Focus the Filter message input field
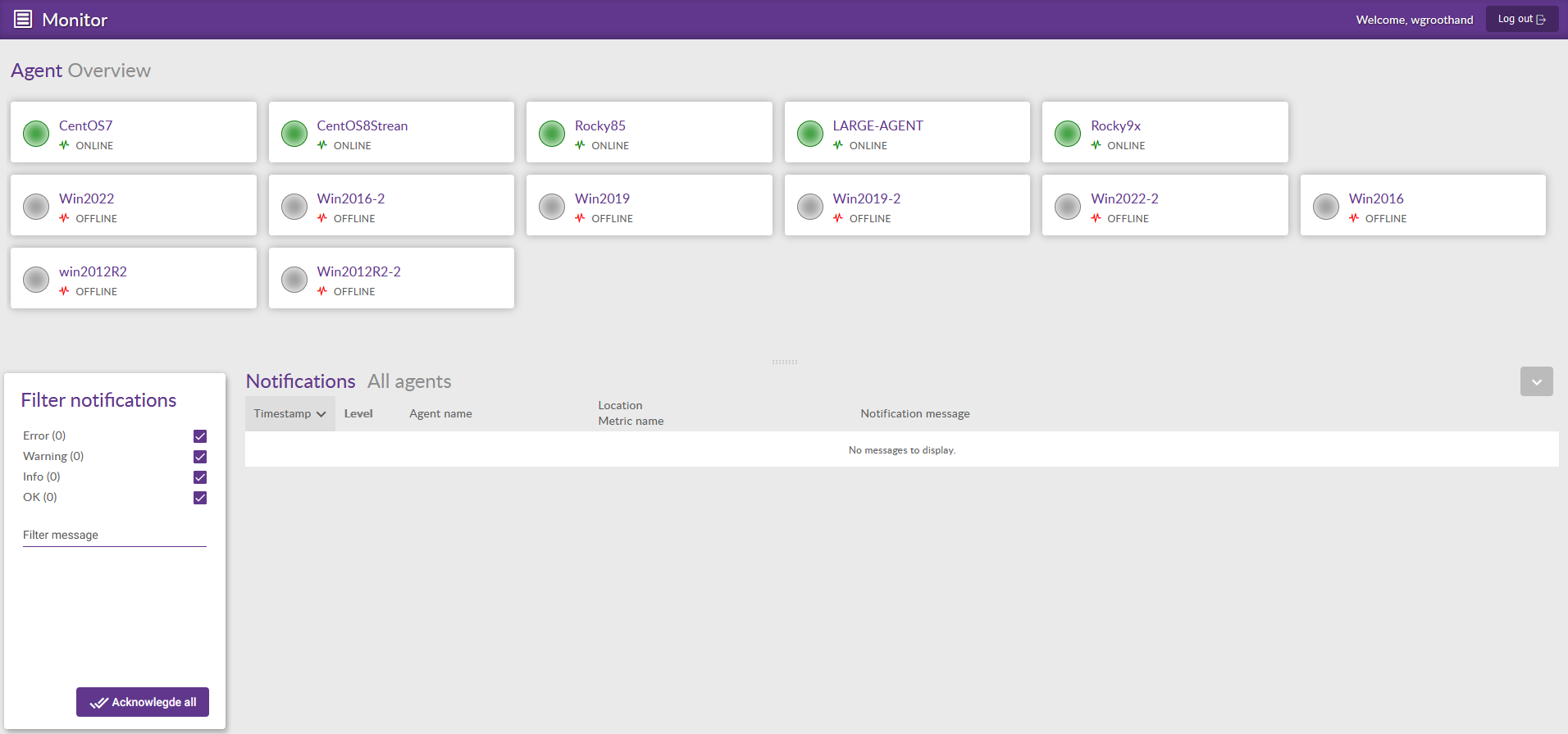Viewport: 1568px width, 734px height. tap(115, 535)
